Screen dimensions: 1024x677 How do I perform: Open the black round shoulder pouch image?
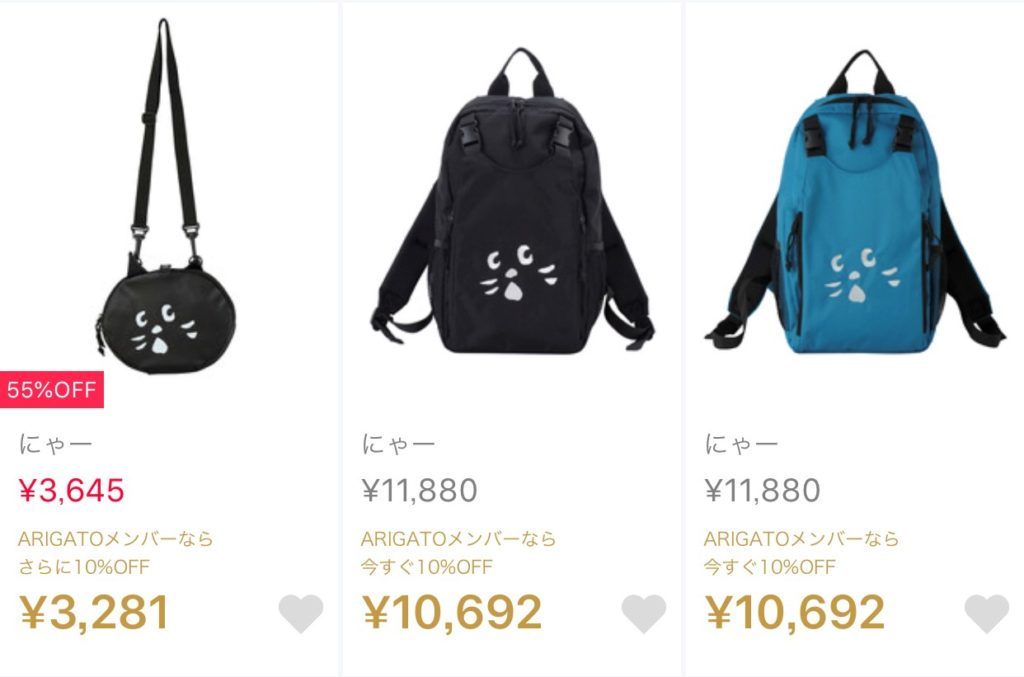[166, 196]
